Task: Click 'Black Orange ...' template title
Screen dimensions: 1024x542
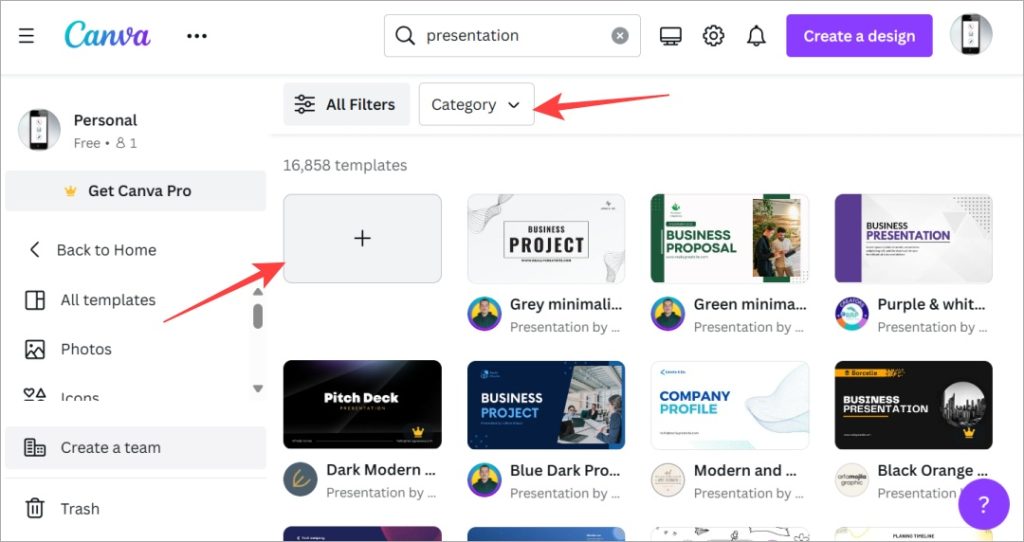Action: point(933,470)
